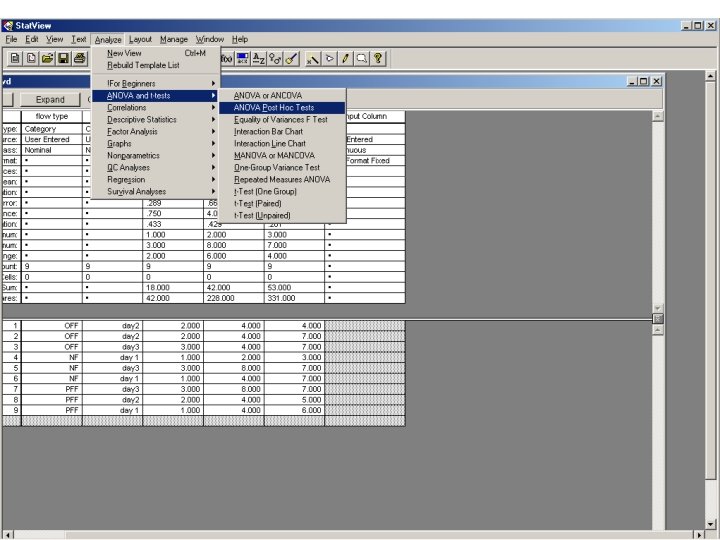The height and width of the screenshot is (540, 720).
Task: Expand the !For Beginners submenu
Action: [156, 84]
